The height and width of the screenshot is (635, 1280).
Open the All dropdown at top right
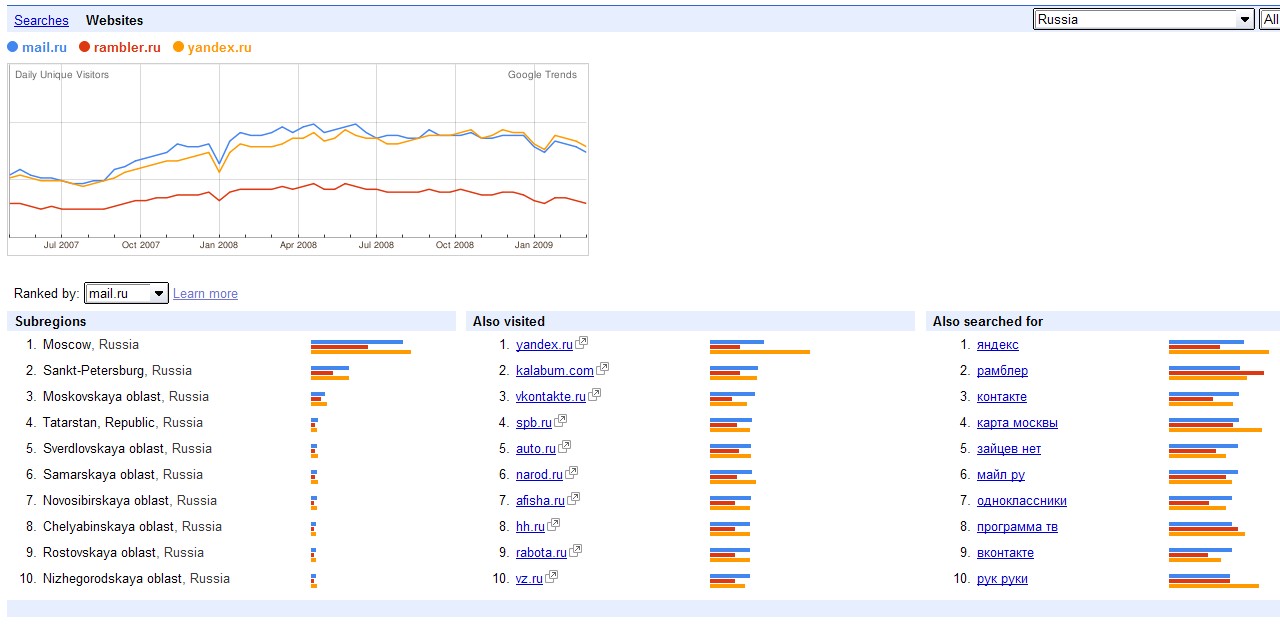(x=1270, y=19)
